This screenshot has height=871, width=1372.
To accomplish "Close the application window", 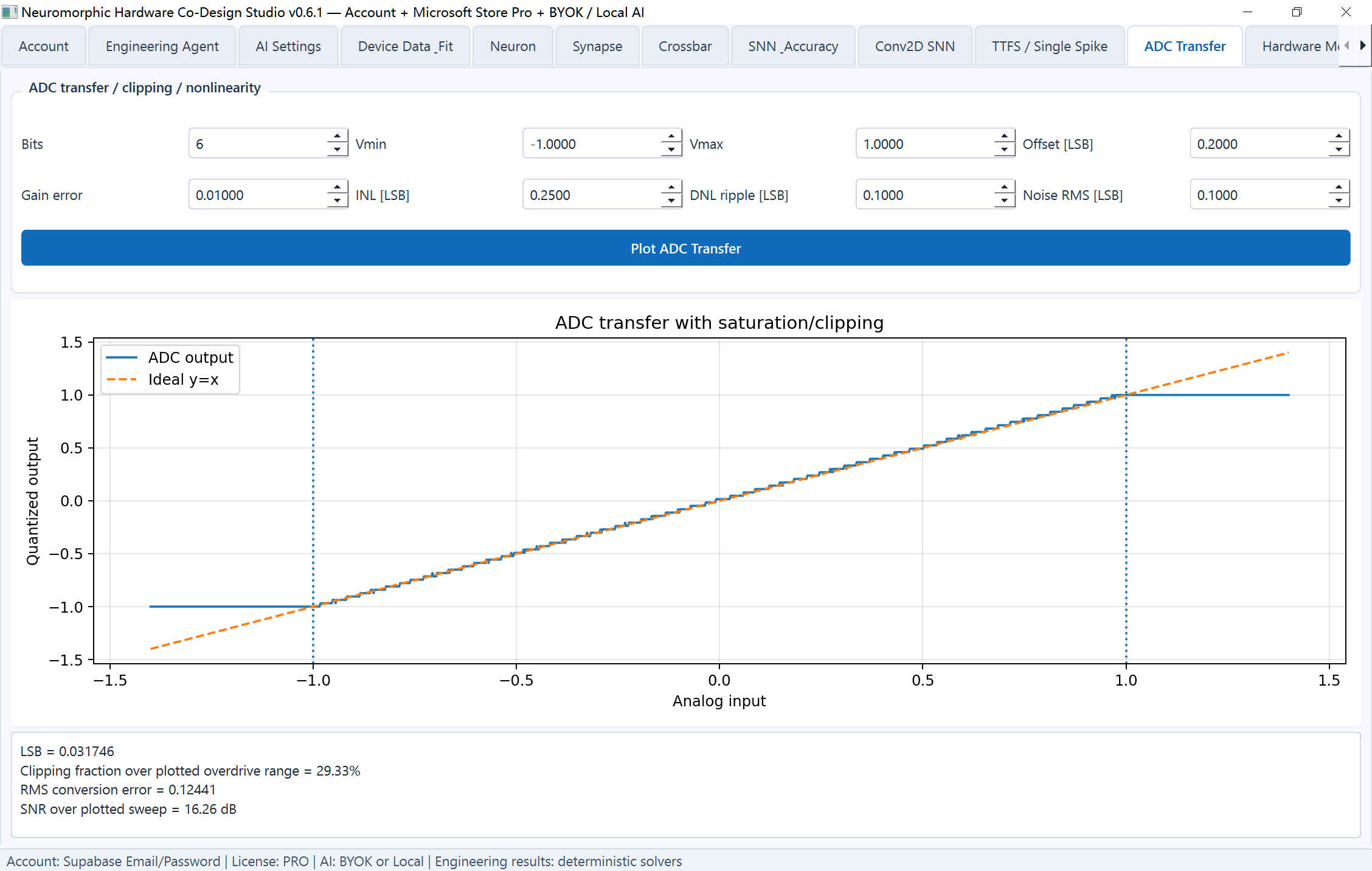I will 1346,12.
